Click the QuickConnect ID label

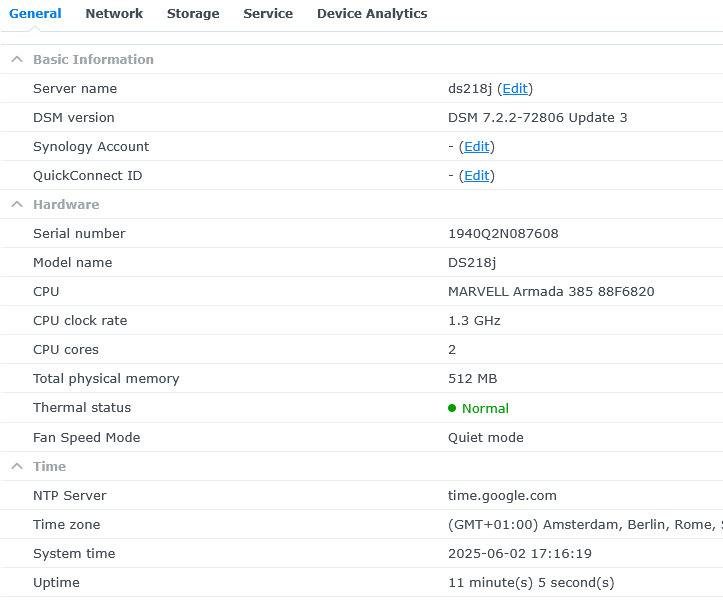coord(88,176)
